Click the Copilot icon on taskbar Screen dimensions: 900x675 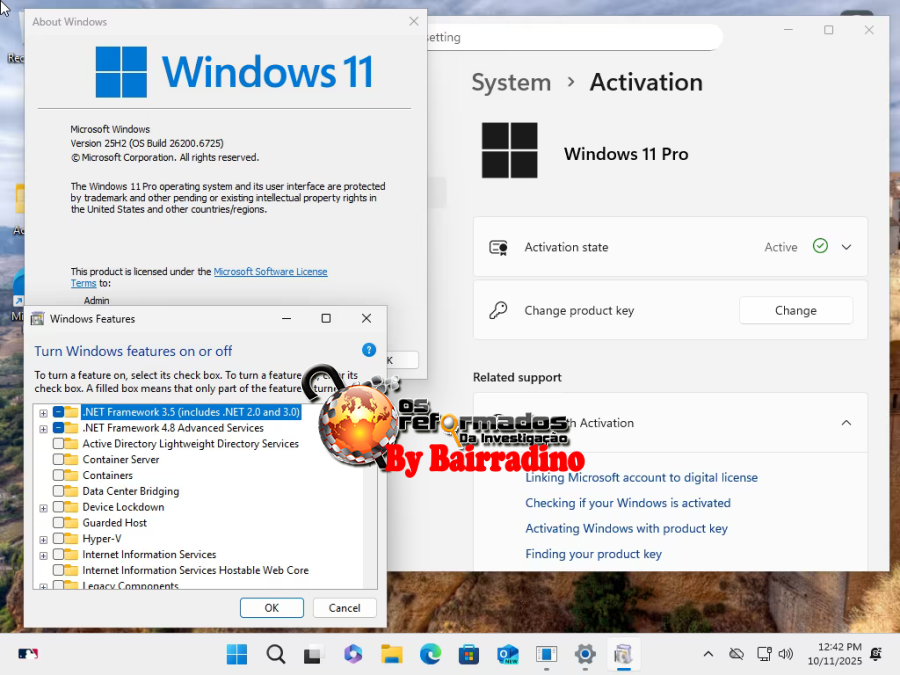352,655
